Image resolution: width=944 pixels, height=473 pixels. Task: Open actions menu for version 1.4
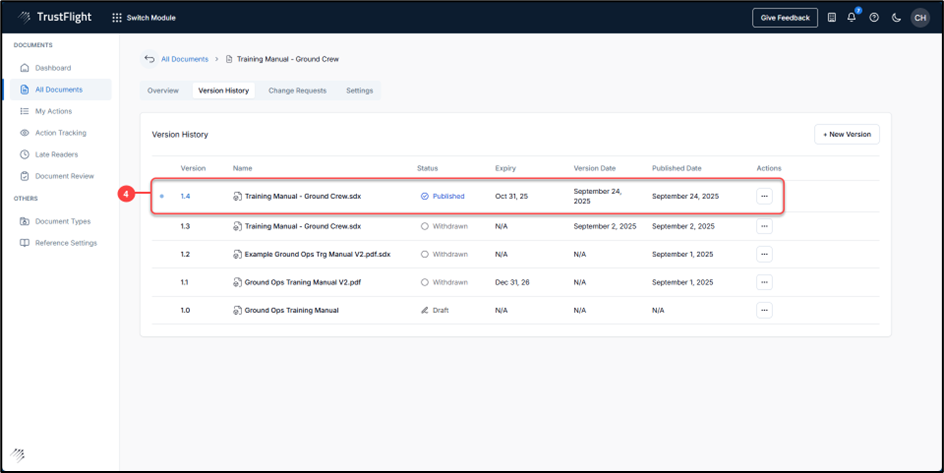[764, 197]
